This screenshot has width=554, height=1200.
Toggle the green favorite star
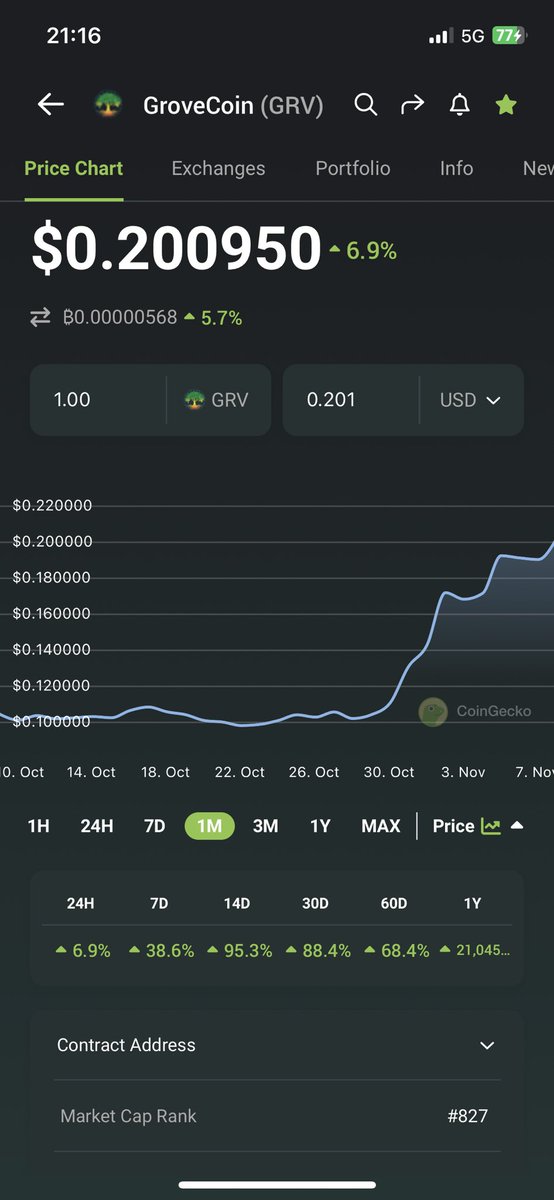point(506,104)
